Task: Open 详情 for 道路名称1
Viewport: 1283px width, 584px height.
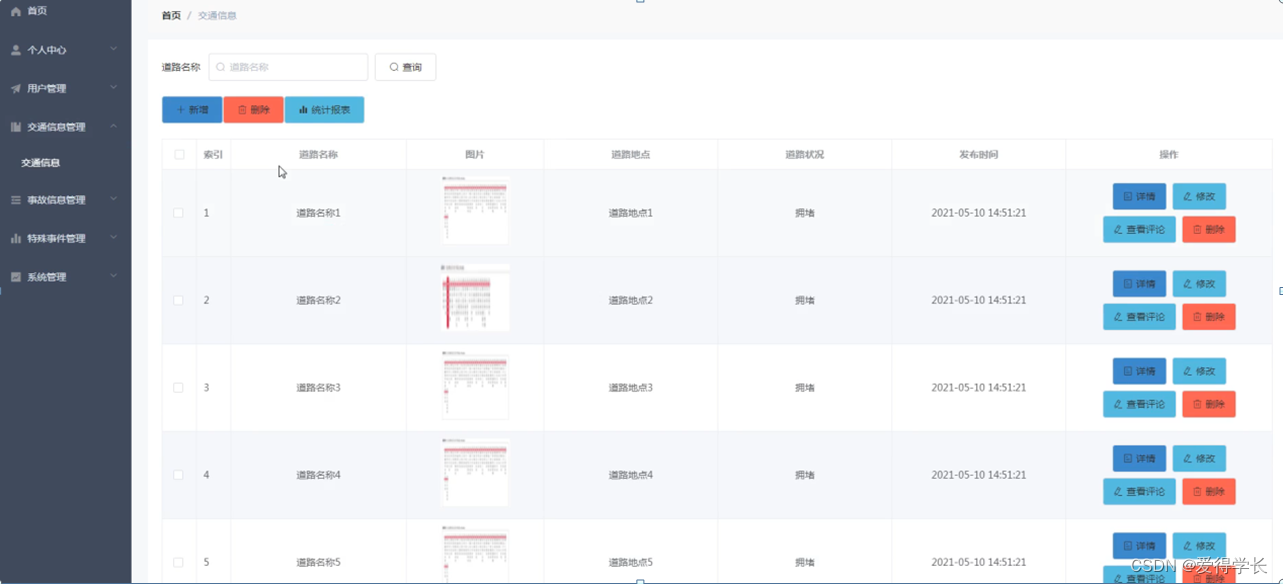Action: (1139, 197)
